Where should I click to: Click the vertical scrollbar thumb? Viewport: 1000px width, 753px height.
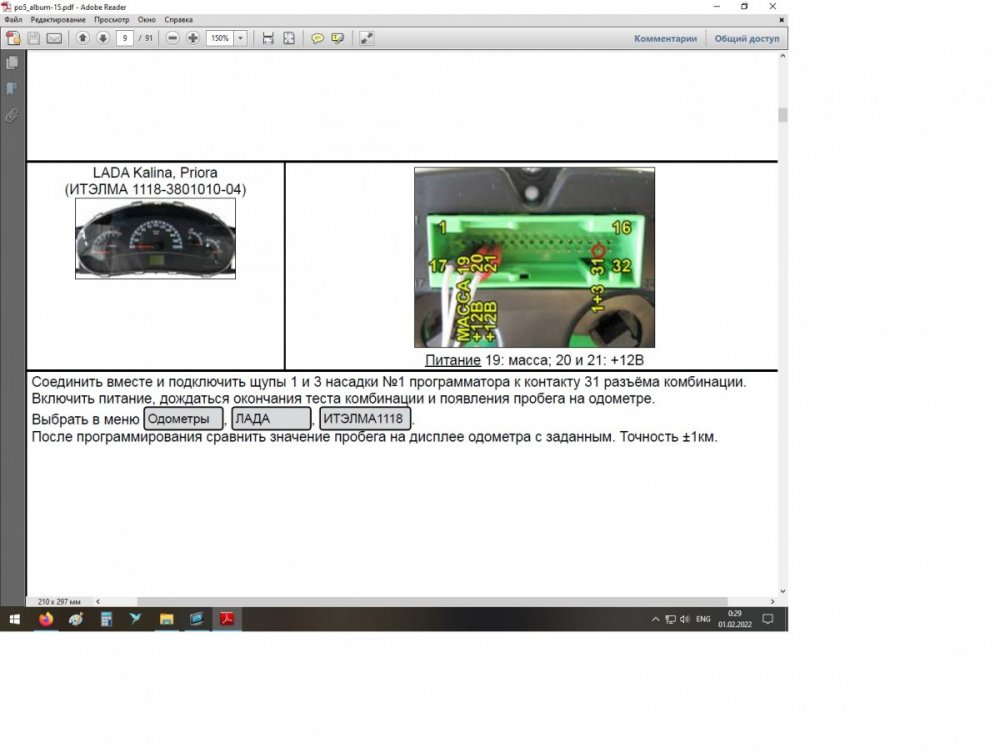(783, 115)
